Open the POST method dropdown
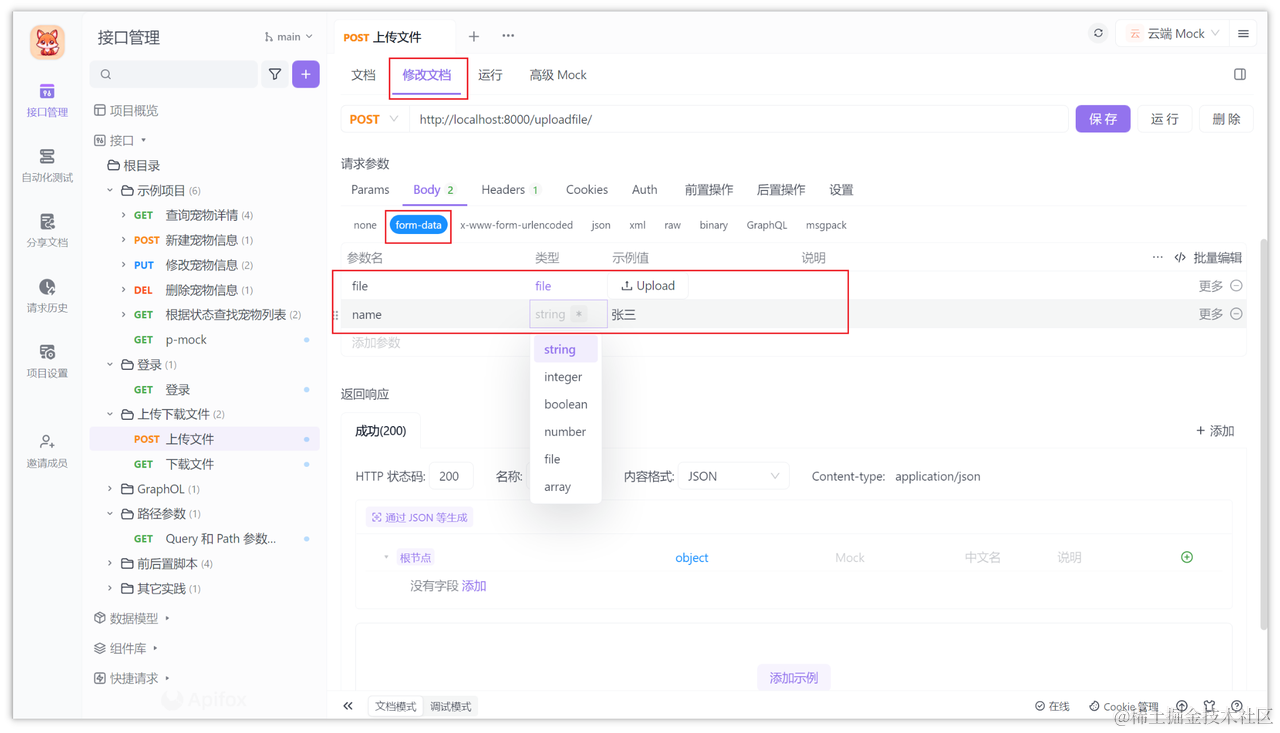The height and width of the screenshot is (733, 1280). (374, 118)
